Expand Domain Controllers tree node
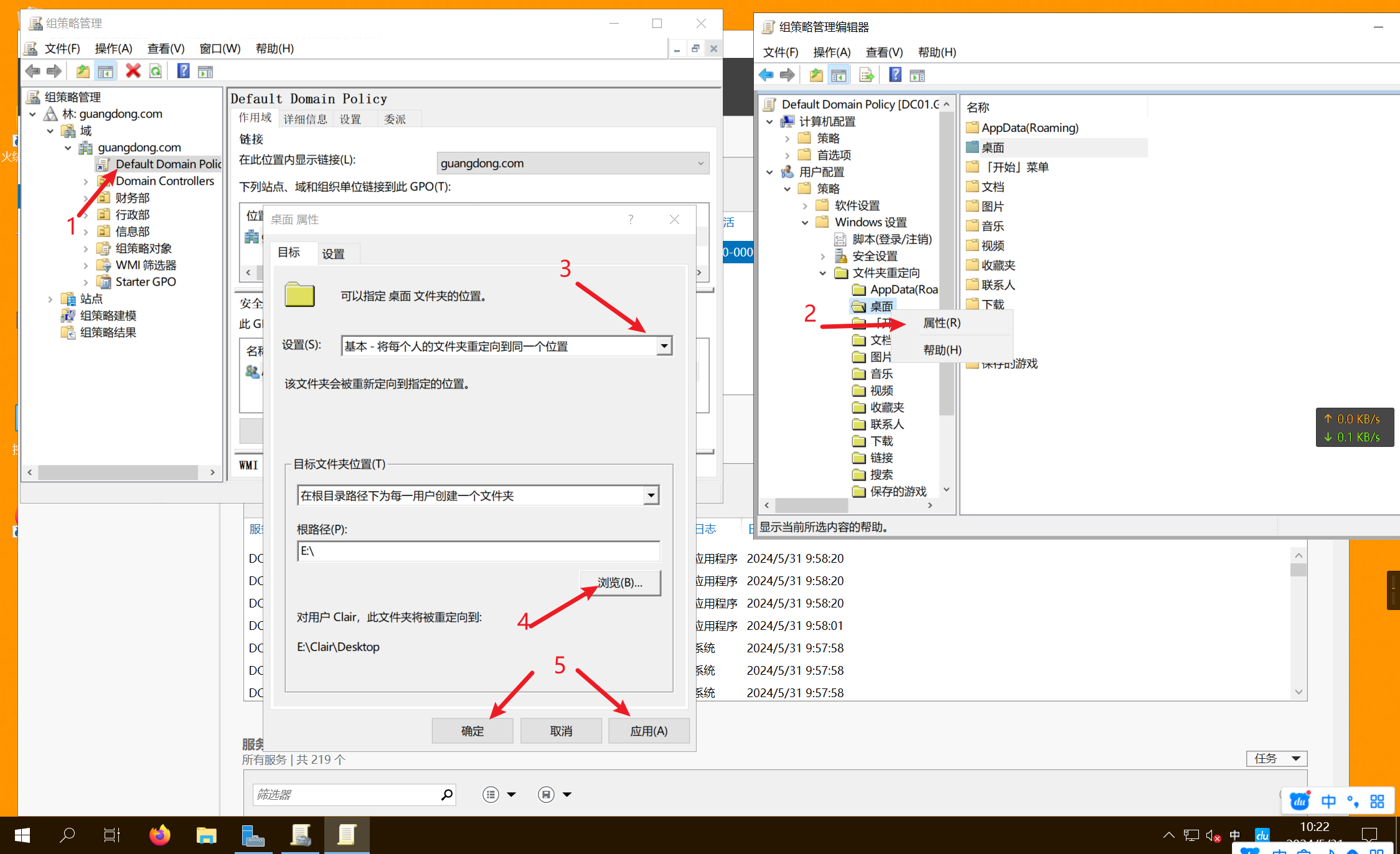This screenshot has width=1400, height=854. coord(86,181)
